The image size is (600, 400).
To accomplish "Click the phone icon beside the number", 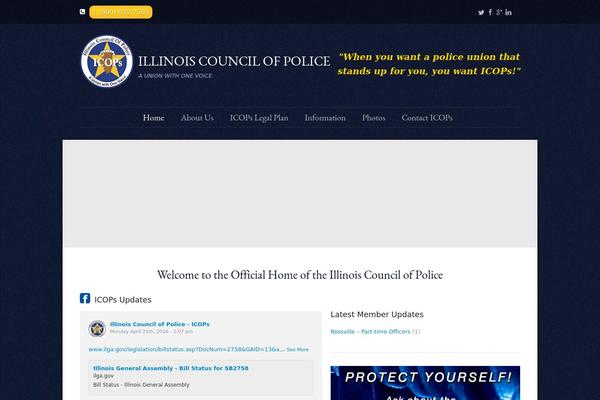I will (x=82, y=12).
